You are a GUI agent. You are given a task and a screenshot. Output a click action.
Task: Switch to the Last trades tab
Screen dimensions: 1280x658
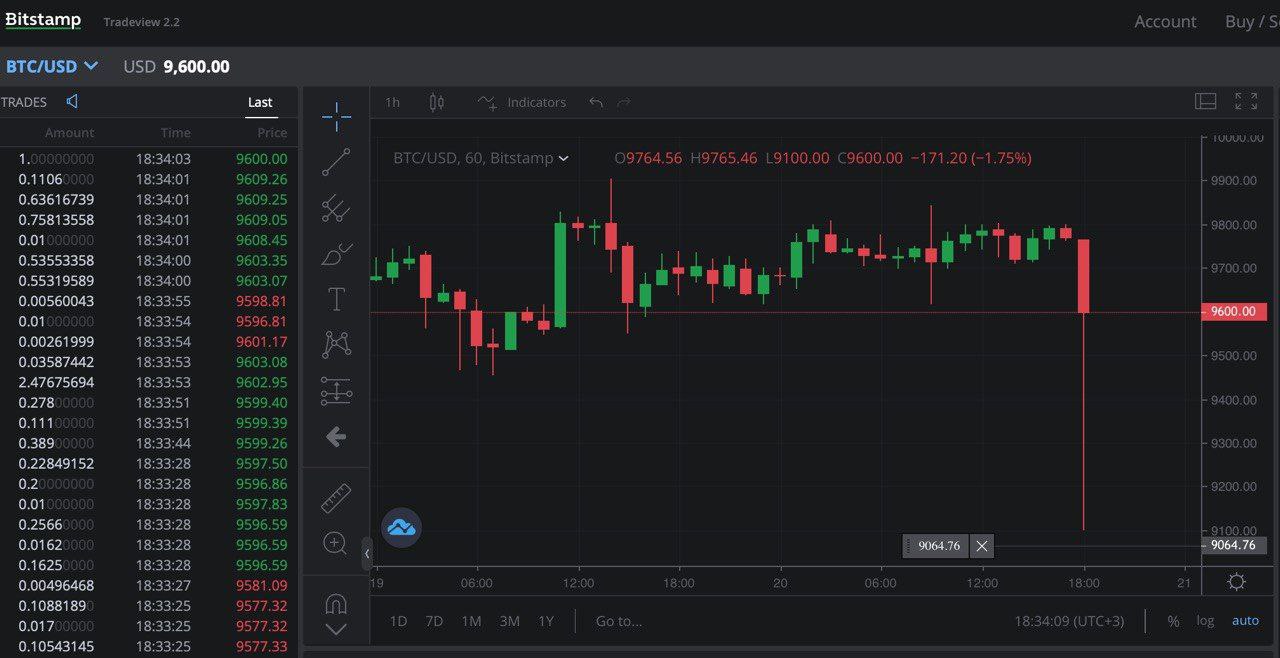(260, 102)
